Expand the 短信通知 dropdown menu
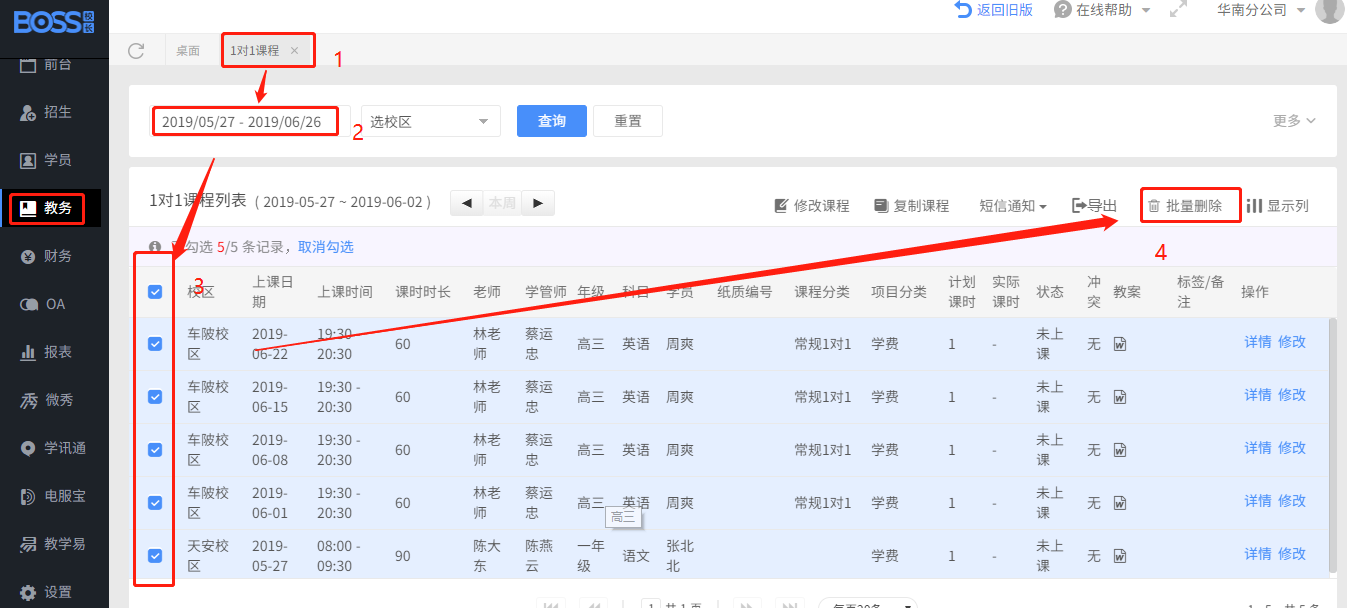This screenshot has width=1347, height=608. click(x=1013, y=206)
